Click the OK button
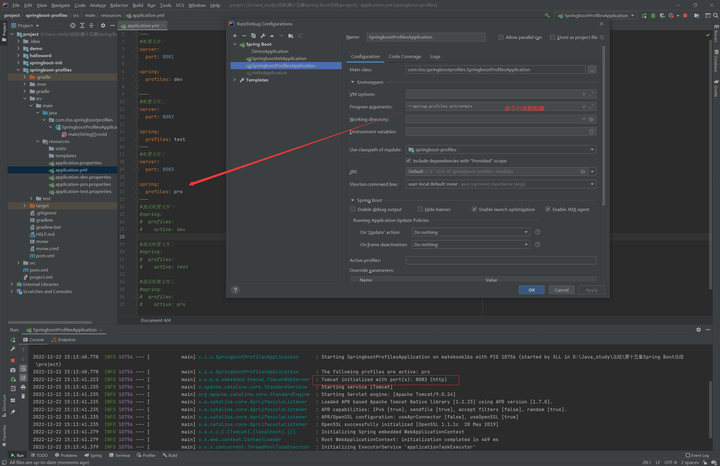 pyautogui.click(x=531, y=290)
